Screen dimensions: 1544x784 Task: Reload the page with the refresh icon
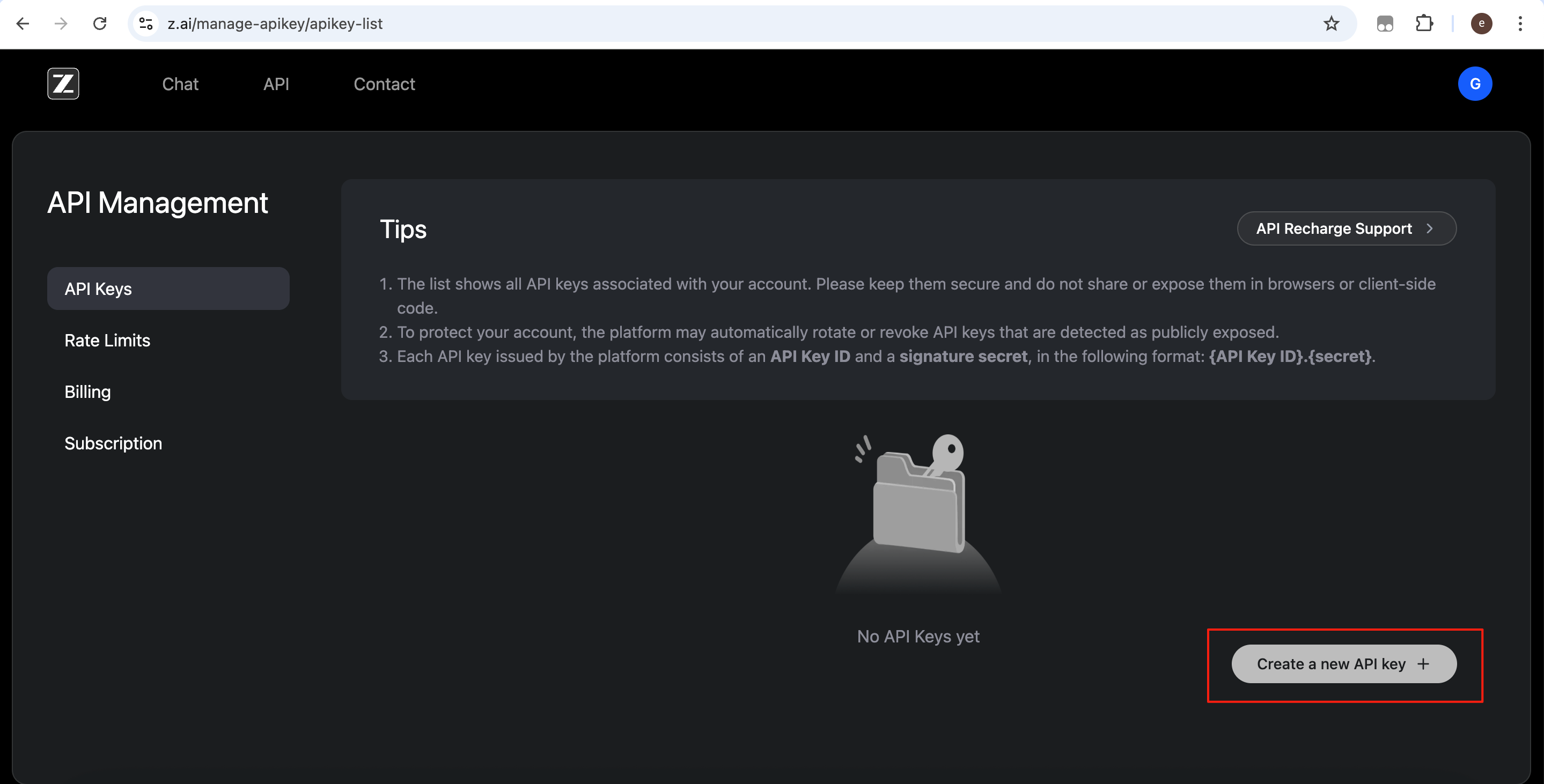click(99, 24)
